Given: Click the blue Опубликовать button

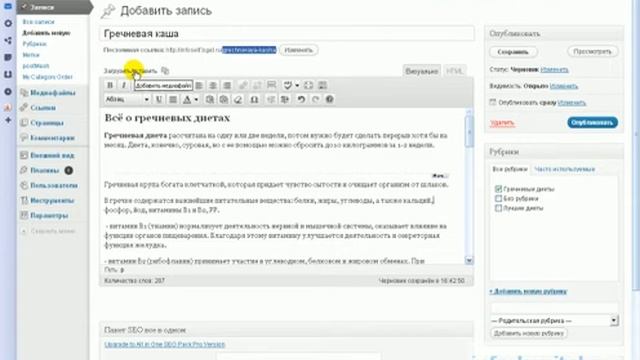Looking at the screenshot, I should pyautogui.click(x=592, y=122).
